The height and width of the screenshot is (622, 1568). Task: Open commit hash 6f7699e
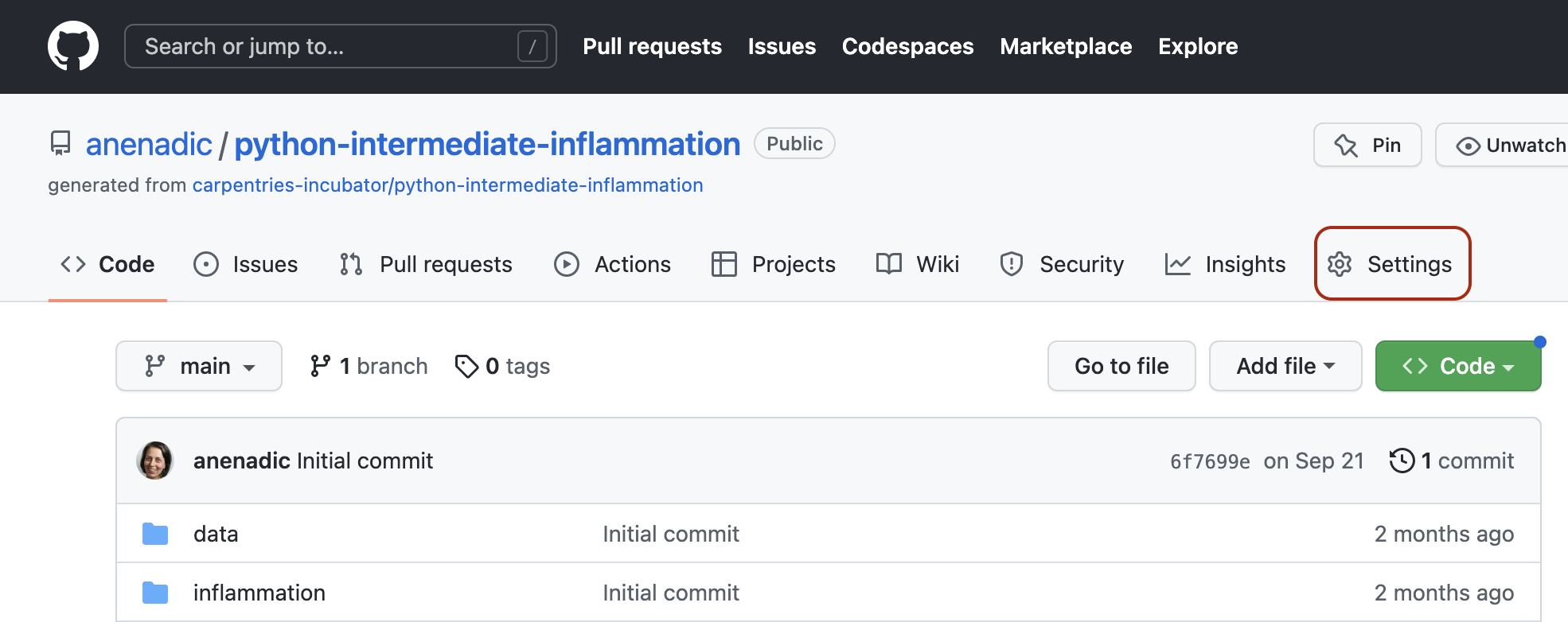point(1210,461)
